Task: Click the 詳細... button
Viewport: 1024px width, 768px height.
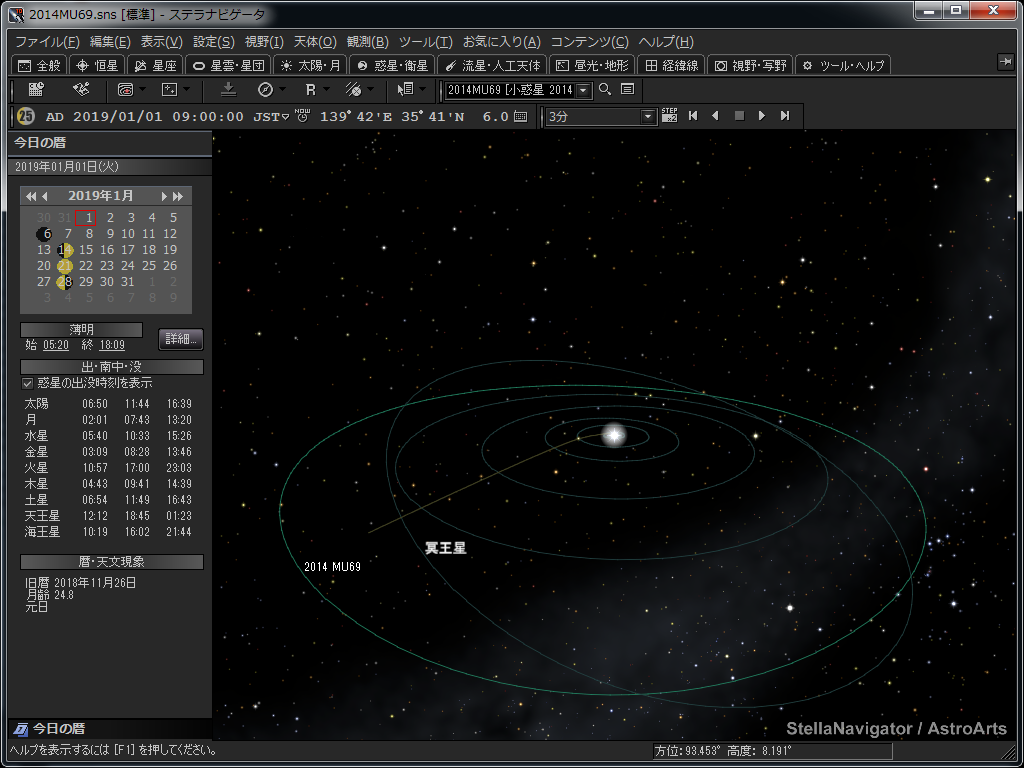Action: (x=181, y=339)
